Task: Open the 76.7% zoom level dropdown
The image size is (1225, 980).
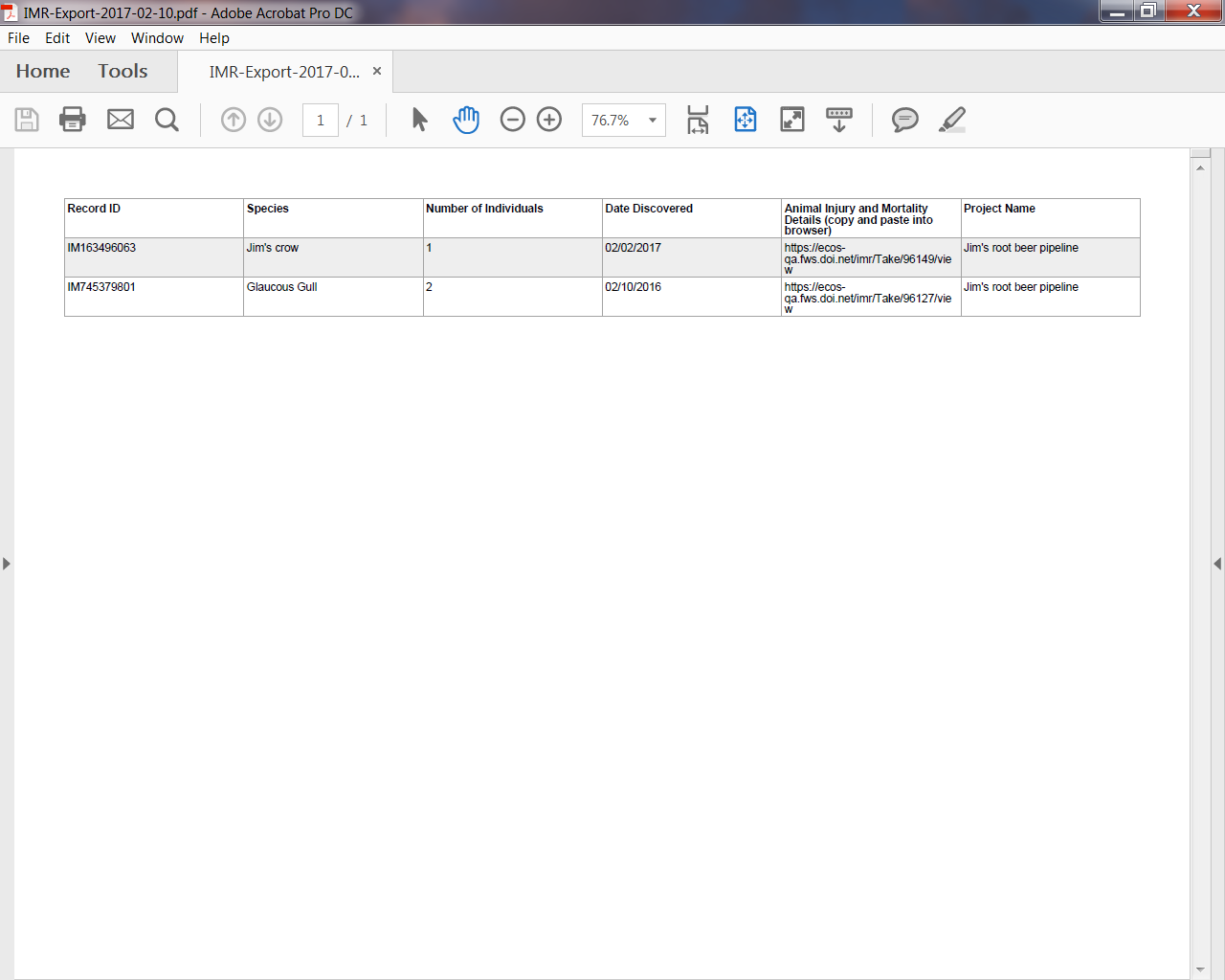Action: [x=653, y=121]
